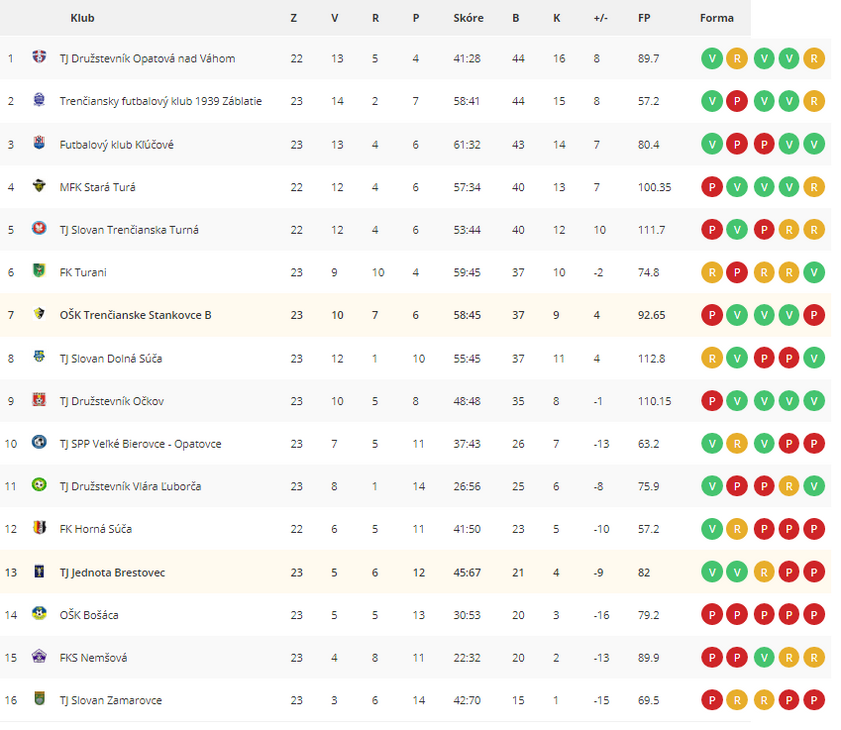Click last form badge of FK Turani
The height and width of the screenshot is (730, 841).
pyautogui.click(x=814, y=272)
